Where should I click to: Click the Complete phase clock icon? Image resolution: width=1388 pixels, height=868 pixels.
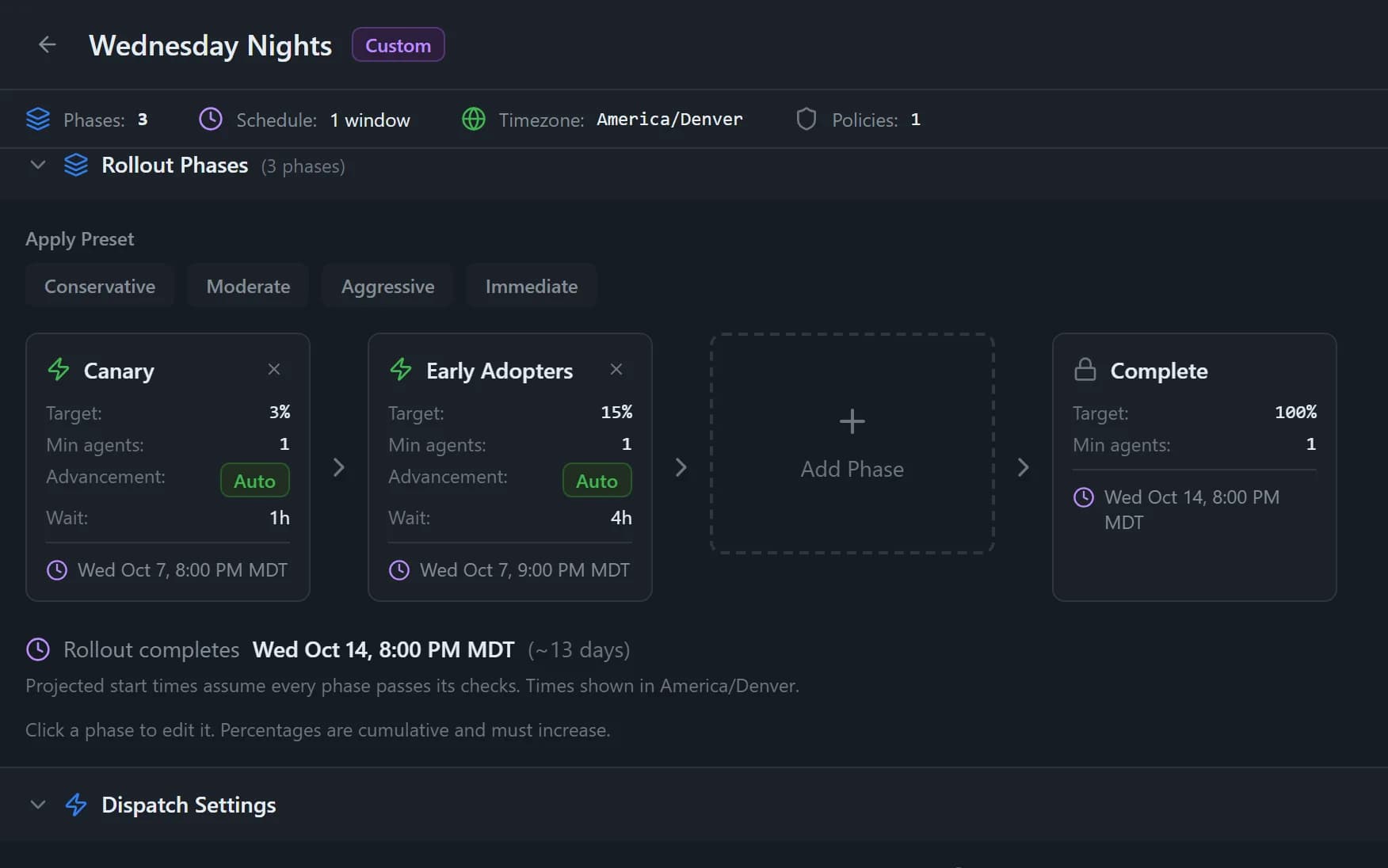tap(1084, 497)
